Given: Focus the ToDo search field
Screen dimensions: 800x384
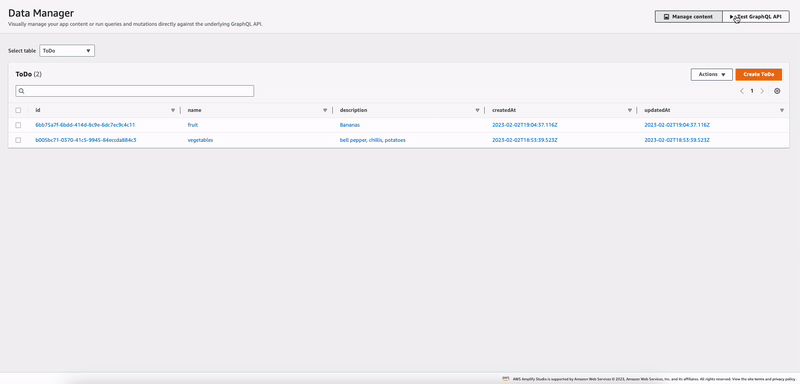Looking at the screenshot, I should [x=135, y=91].
